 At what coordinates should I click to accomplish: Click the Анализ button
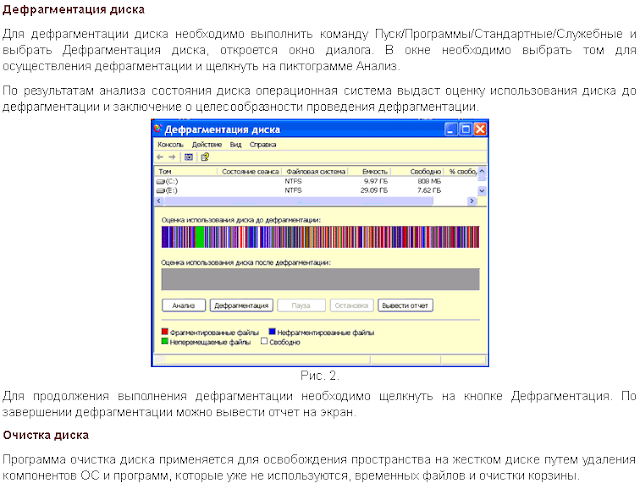pos(184,305)
